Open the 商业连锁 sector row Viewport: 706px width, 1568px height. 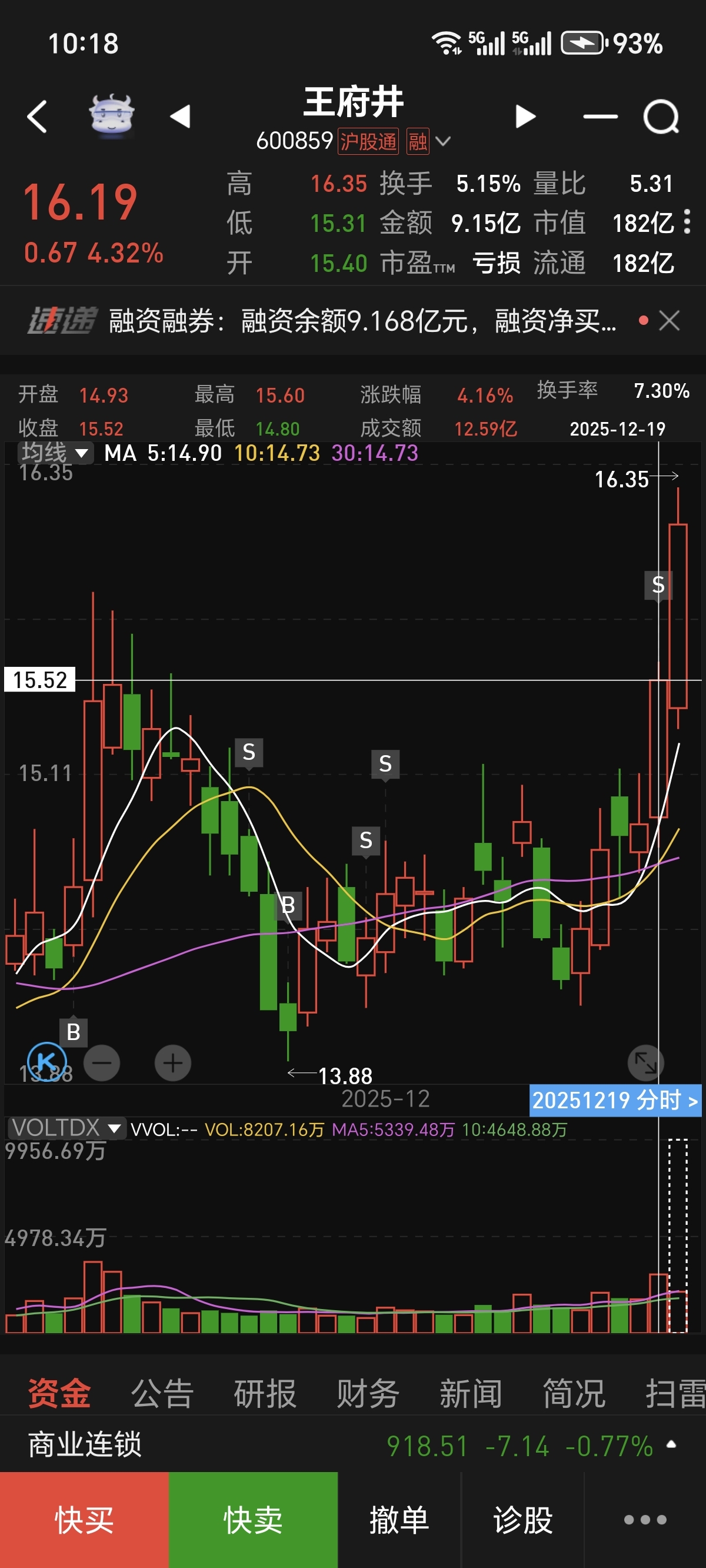(x=353, y=1445)
